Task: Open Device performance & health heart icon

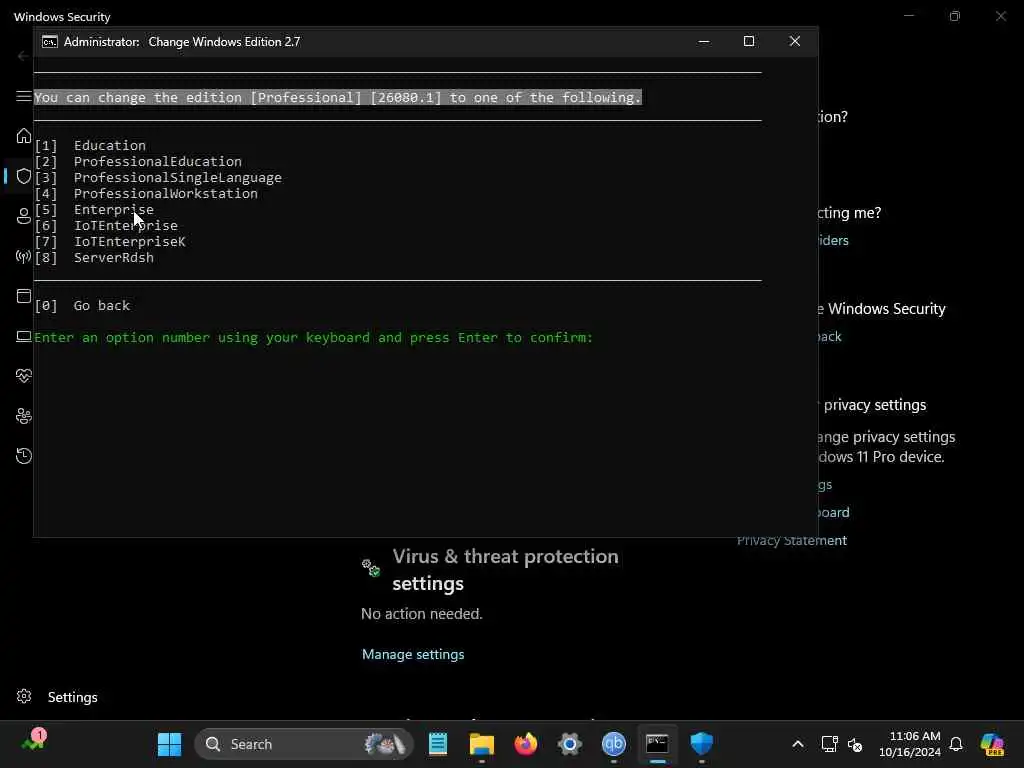Action: [x=24, y=376]
